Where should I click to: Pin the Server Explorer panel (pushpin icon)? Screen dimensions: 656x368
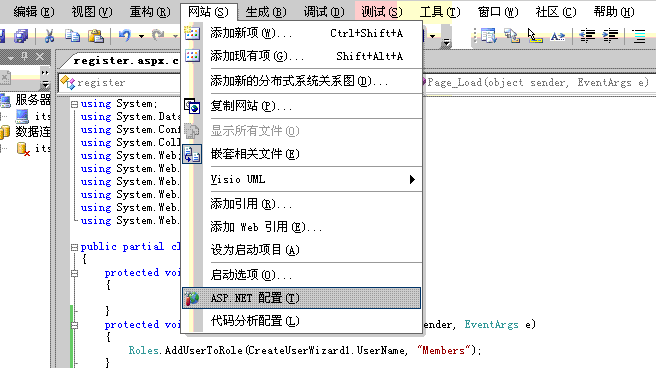[x=25, y=56]
